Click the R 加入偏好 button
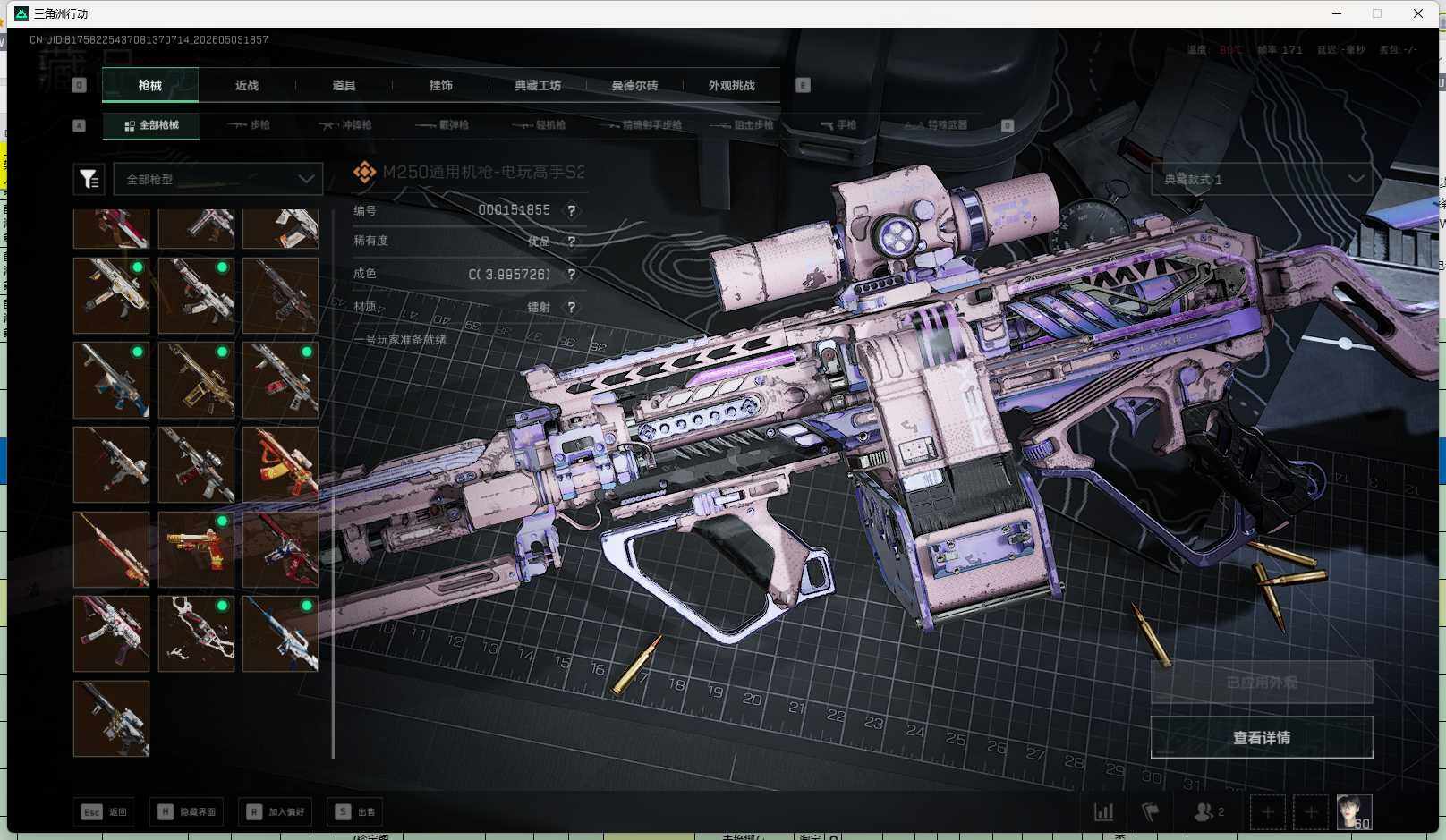 coord(276,811)
